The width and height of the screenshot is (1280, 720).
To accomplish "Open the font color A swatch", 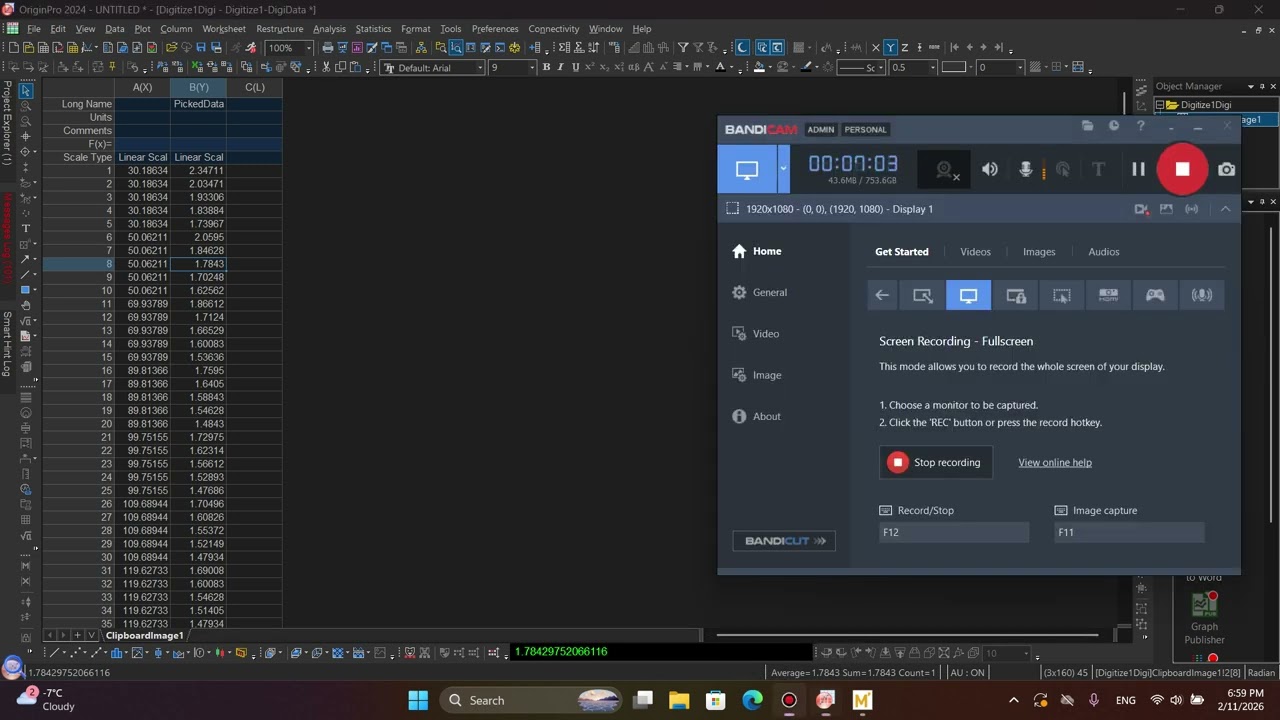I will click(720, 67).
